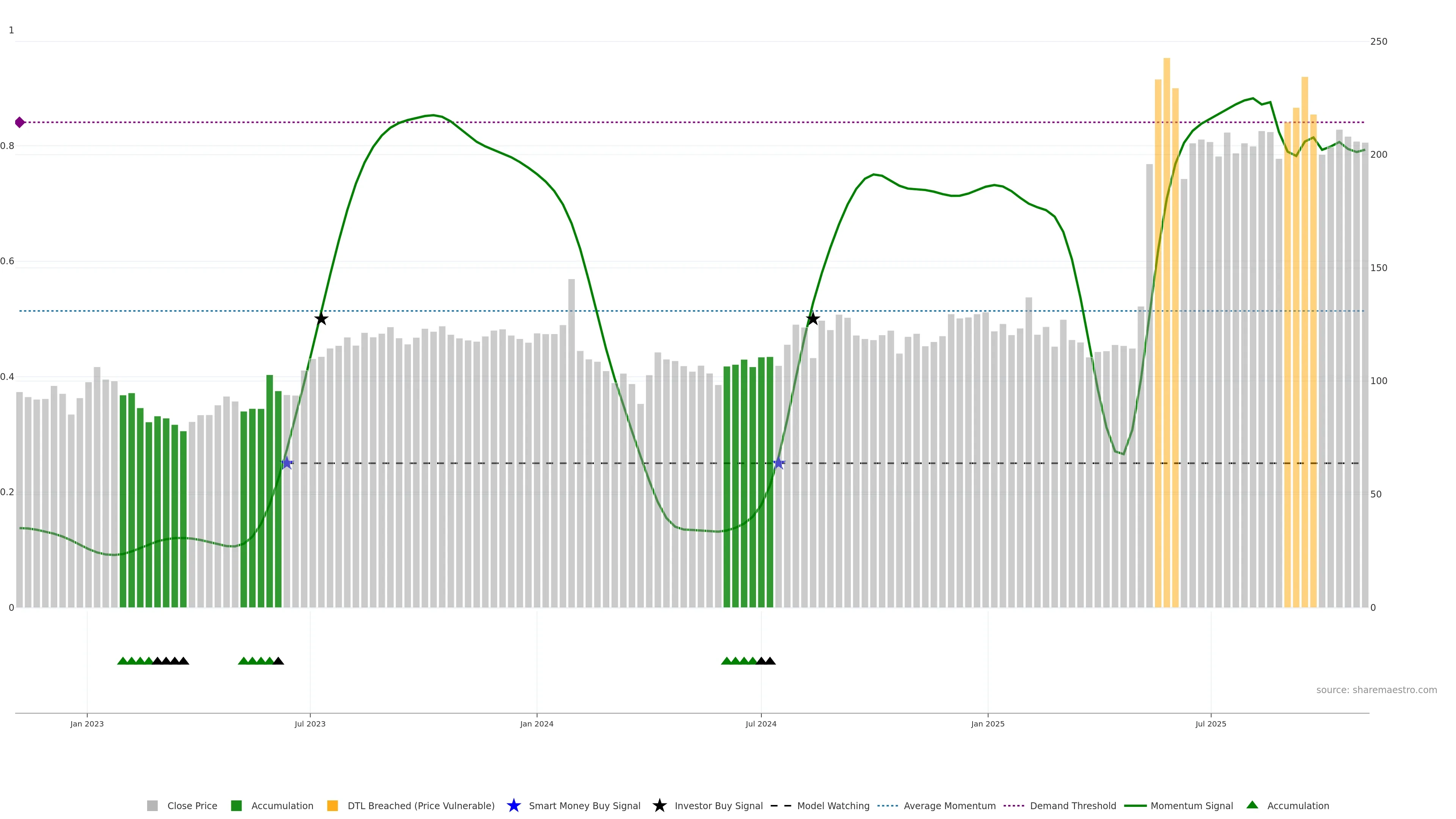Click the green triangle icon in legend
The image size is (1456, 819).
(x=1252, y=805)
